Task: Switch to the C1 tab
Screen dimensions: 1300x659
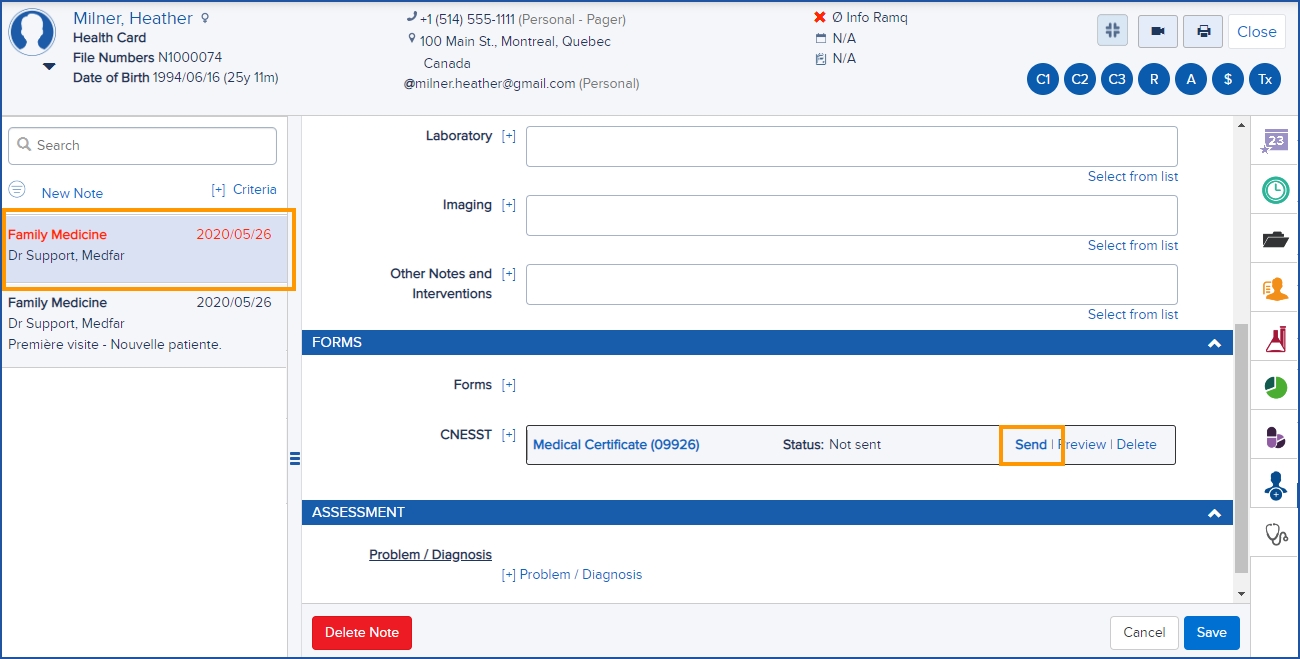Action: click(x=1042, y=78)
